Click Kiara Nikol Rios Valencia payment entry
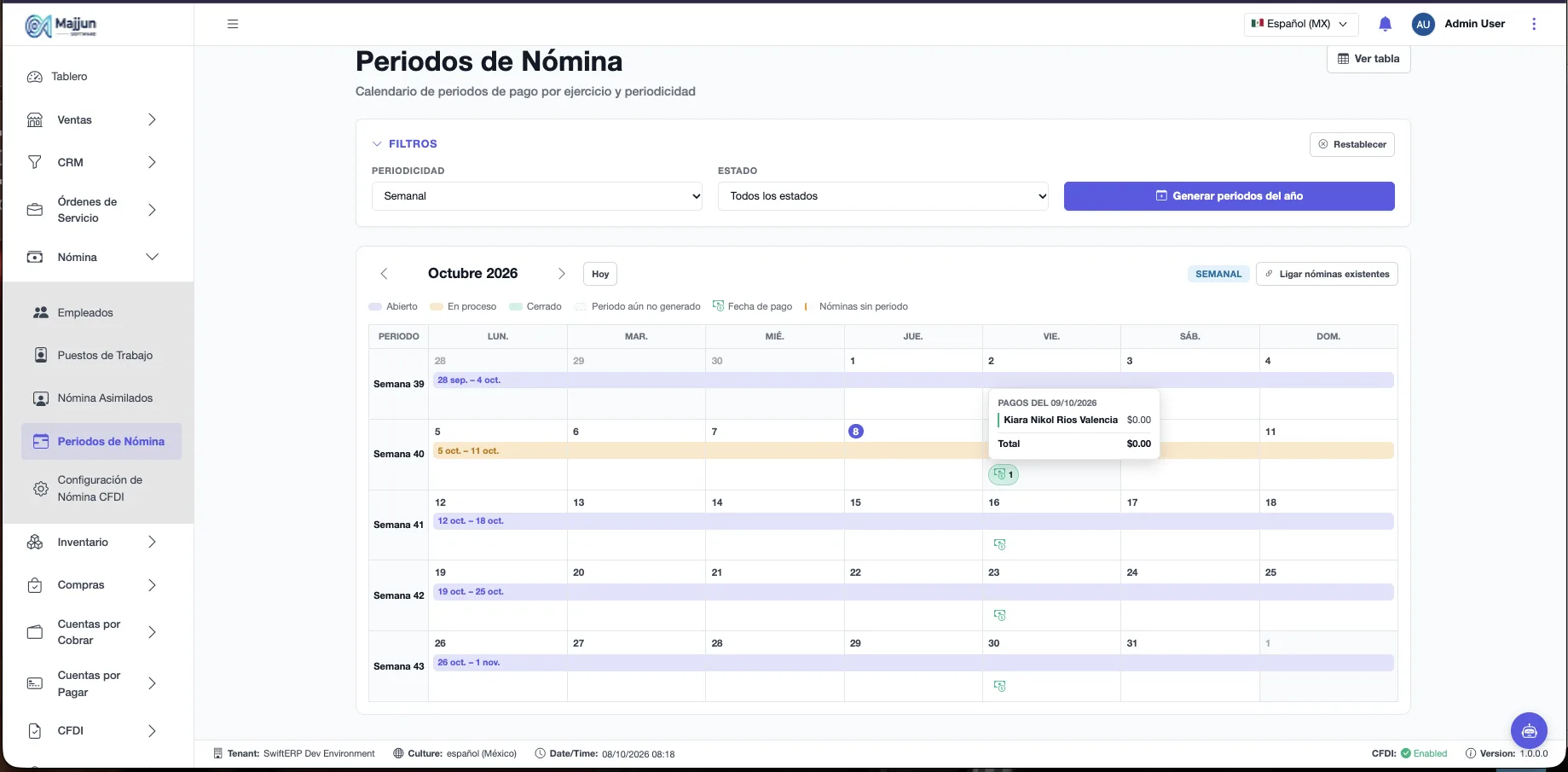The width and height of the screenshot is (1568, 772). pyautogui.click(x=1074, y=420)
